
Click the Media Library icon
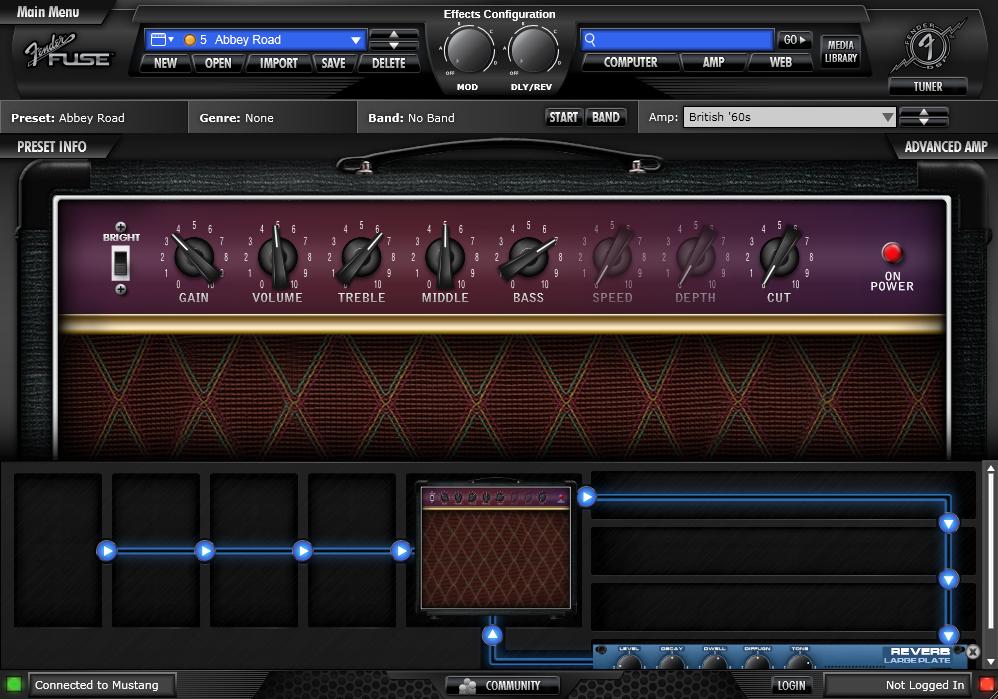pos(840,51)
